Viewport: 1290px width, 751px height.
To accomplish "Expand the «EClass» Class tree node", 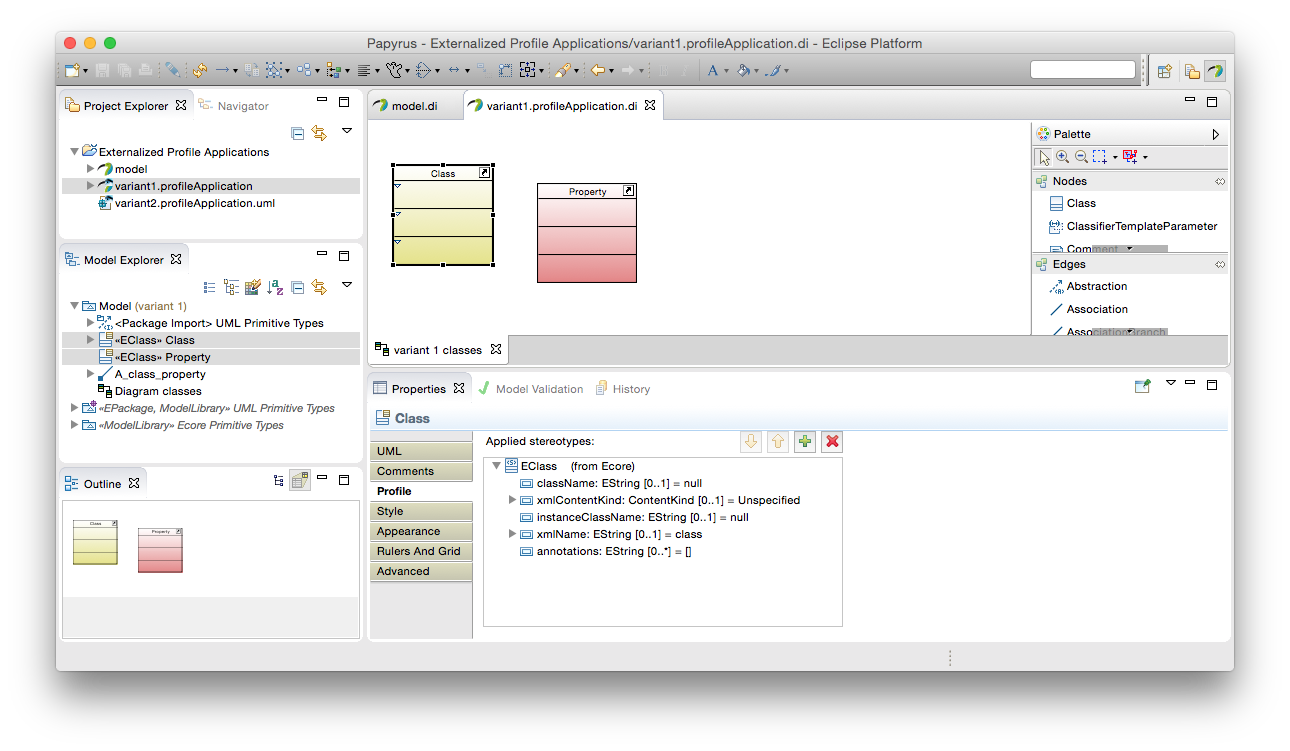I will pyautogui.click(x=91, y=340).
